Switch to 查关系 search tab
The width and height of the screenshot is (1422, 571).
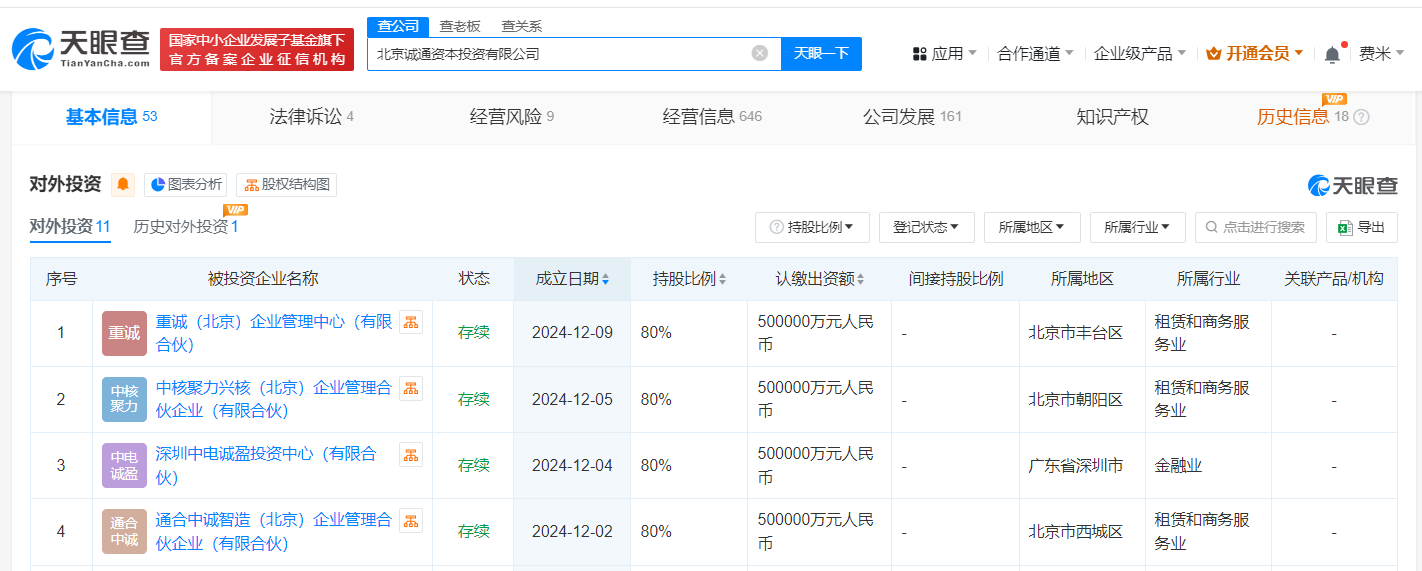(x=521, y=26)
